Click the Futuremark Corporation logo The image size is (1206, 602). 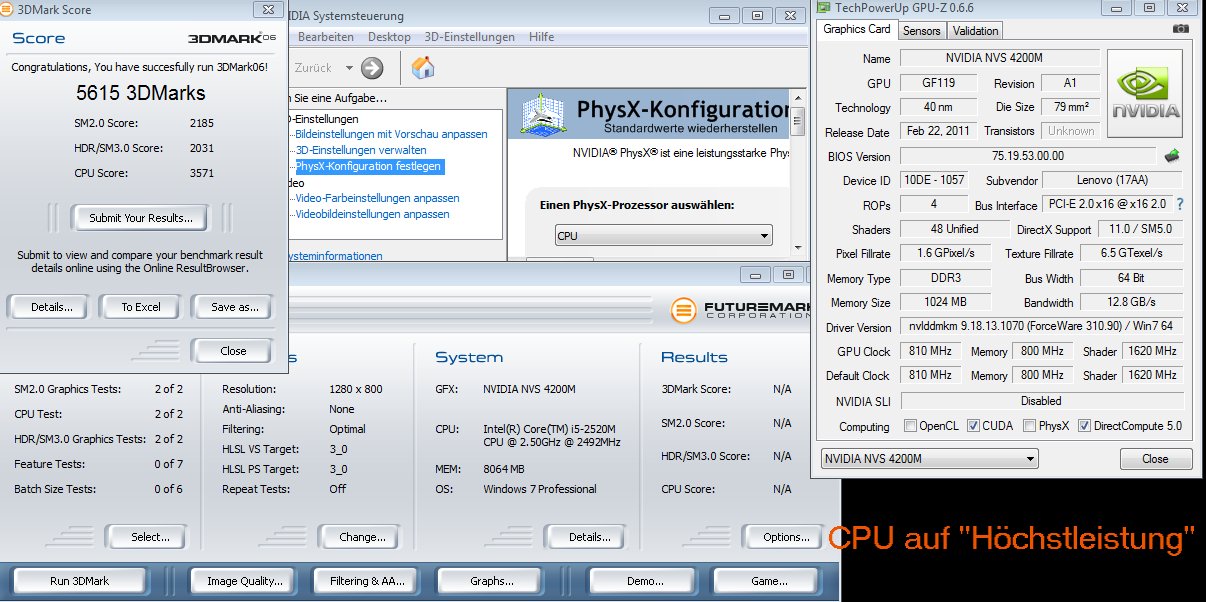click(738, 309)
